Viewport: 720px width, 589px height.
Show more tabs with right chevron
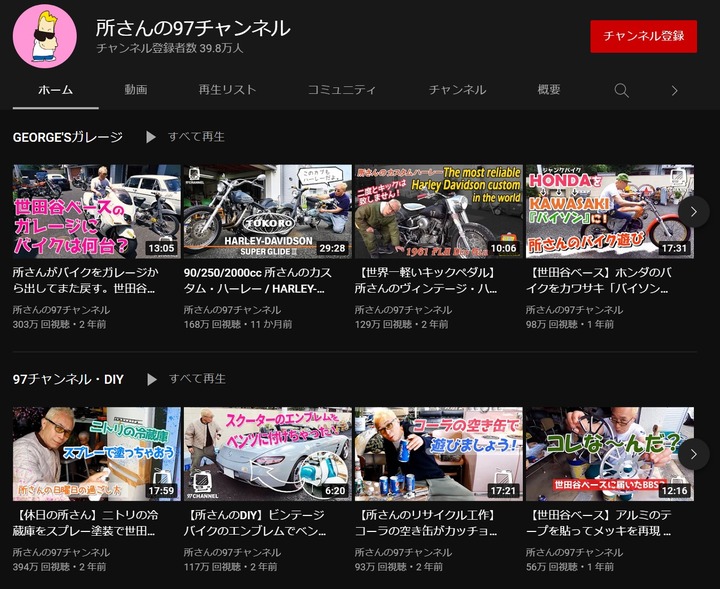(x=674, y=90)
